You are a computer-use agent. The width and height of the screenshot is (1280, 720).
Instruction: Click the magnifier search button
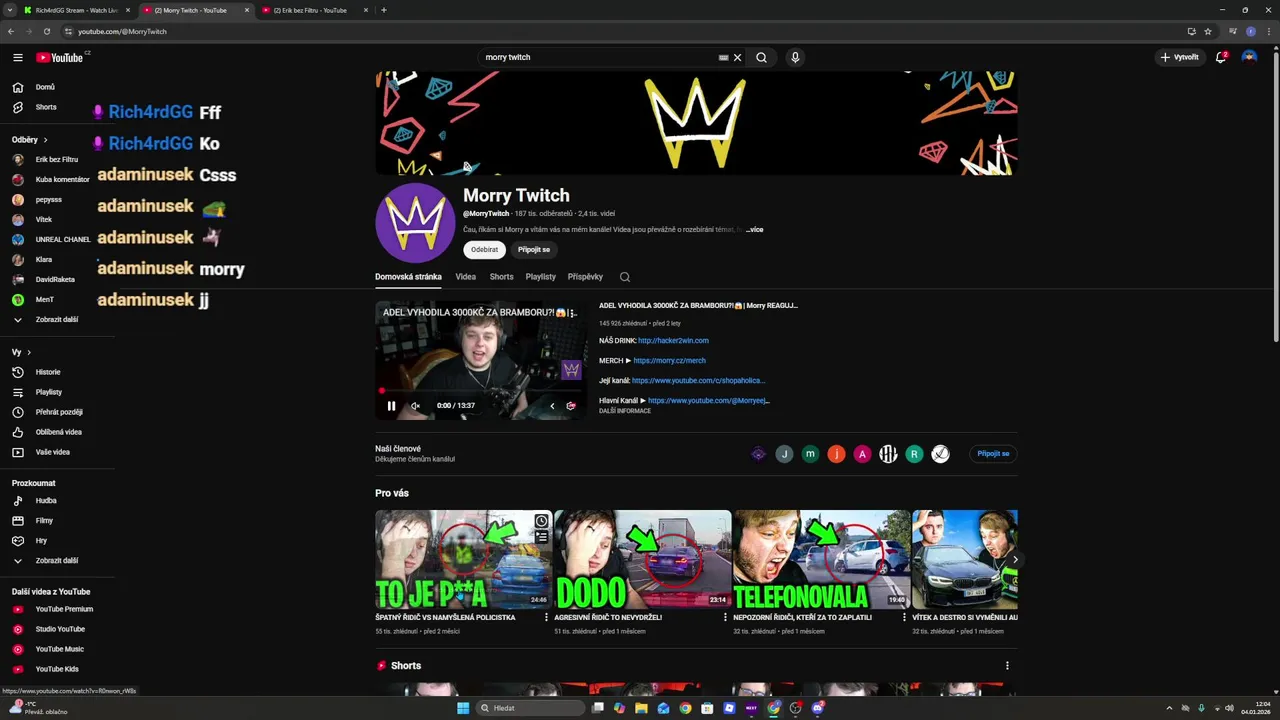(x=761, y=58)
